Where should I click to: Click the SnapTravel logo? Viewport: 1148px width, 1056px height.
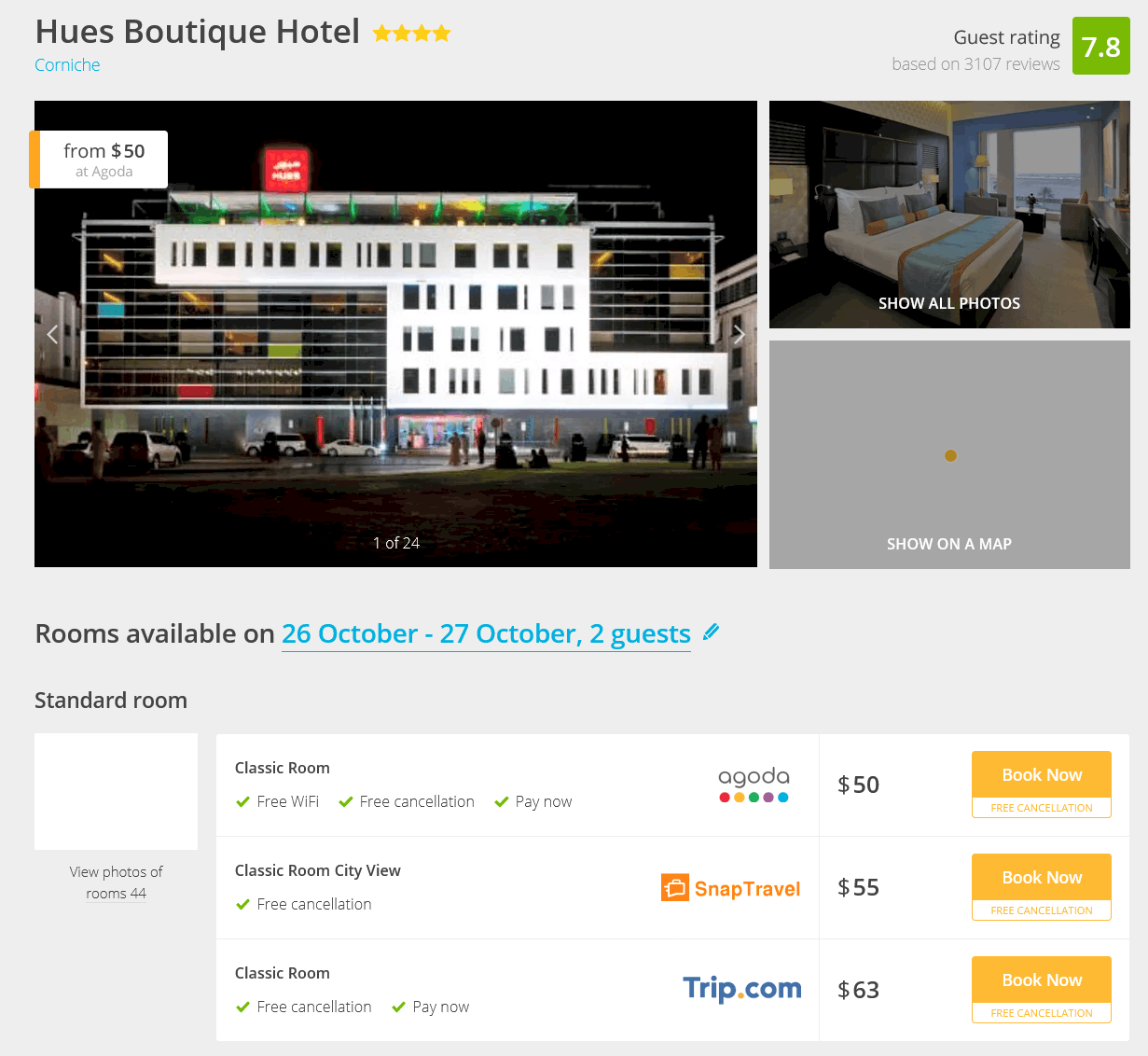pyautogui.click(x=730, y=888)
